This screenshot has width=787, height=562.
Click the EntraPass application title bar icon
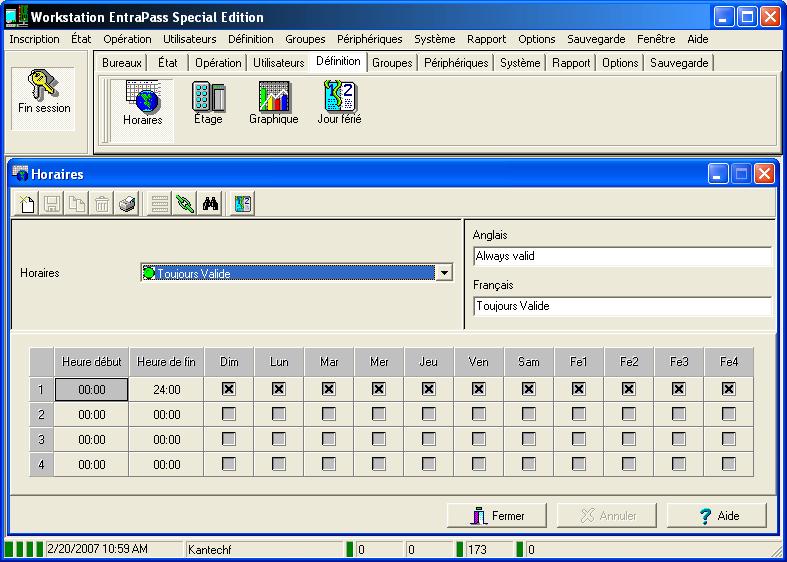[x=16, y=17]
